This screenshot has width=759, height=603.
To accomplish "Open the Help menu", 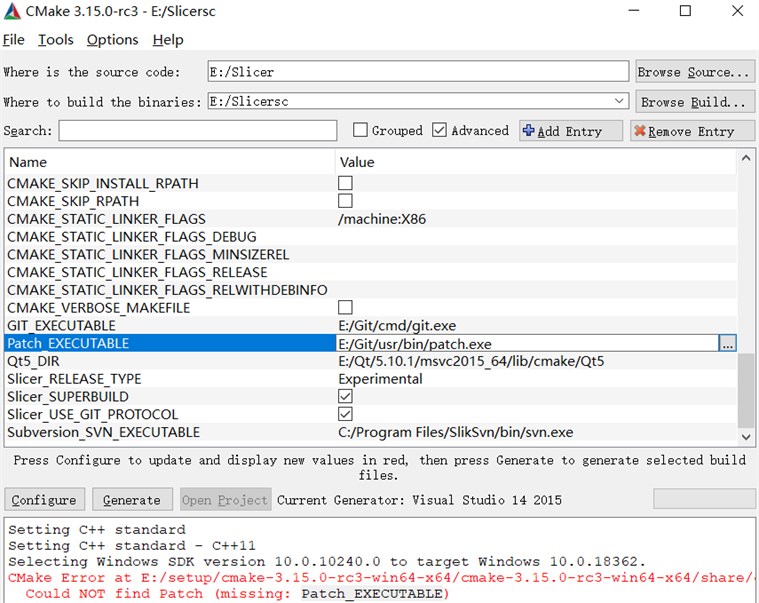I will point(168,40).
